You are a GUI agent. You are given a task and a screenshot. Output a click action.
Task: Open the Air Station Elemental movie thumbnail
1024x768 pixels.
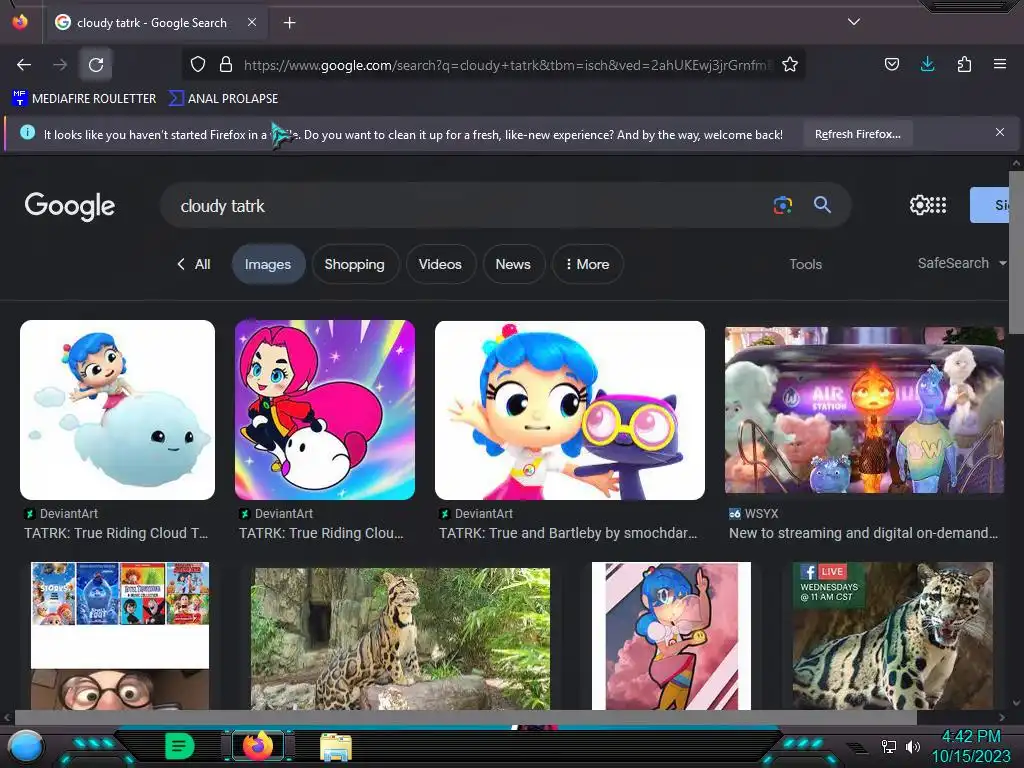click(x=864, y=410)
